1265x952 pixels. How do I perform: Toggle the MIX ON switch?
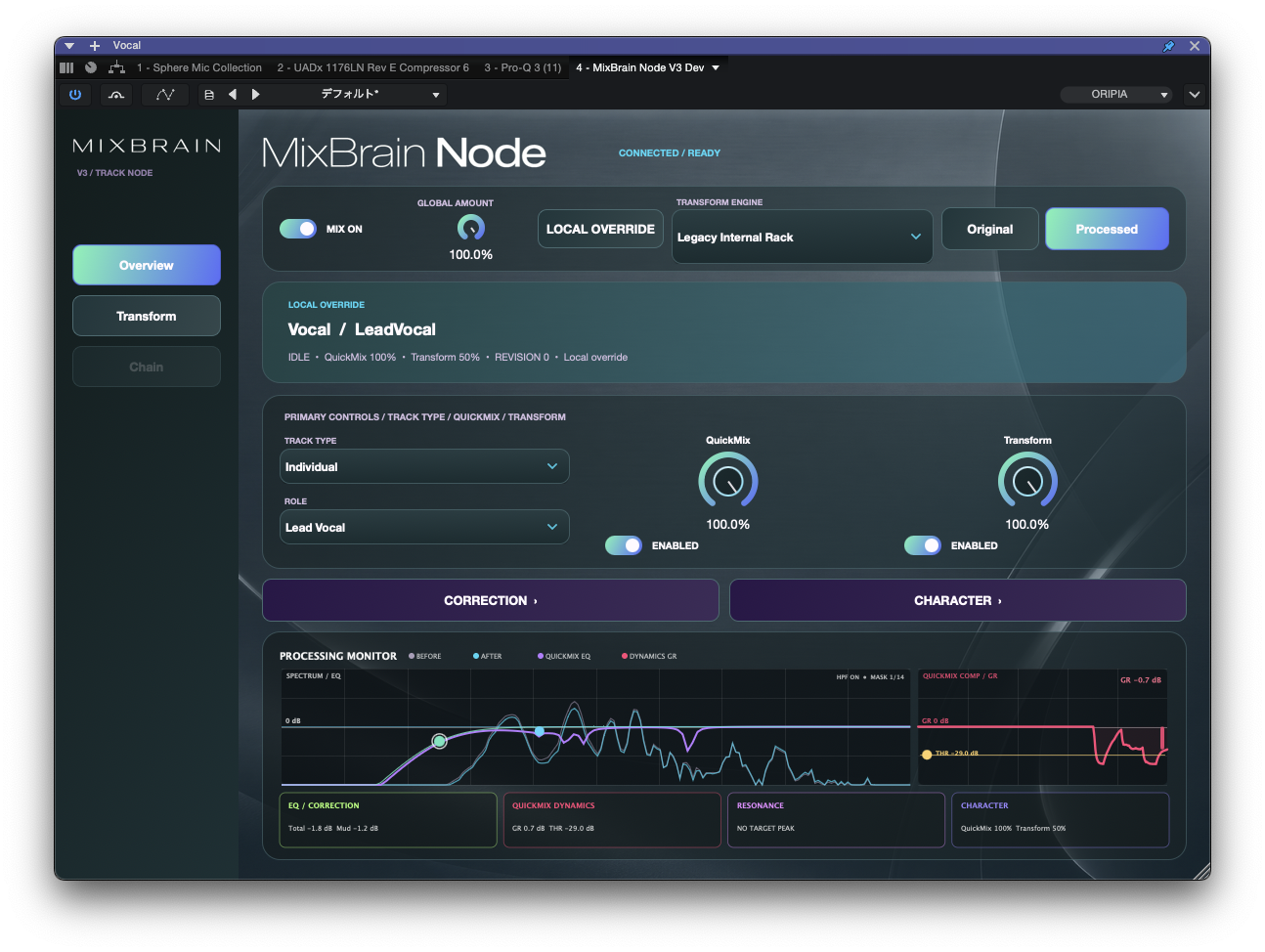pyautogui.click(x=298, y=229)
